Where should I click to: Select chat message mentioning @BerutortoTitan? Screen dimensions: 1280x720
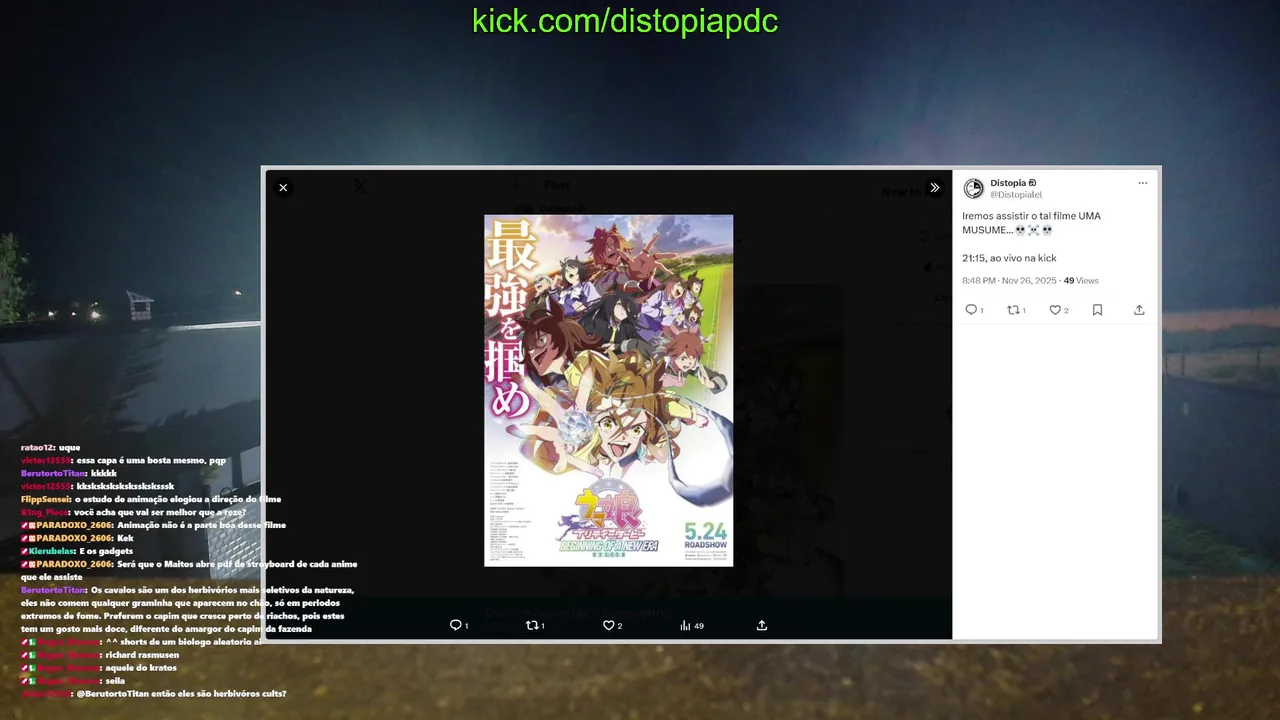pos(181,694)
